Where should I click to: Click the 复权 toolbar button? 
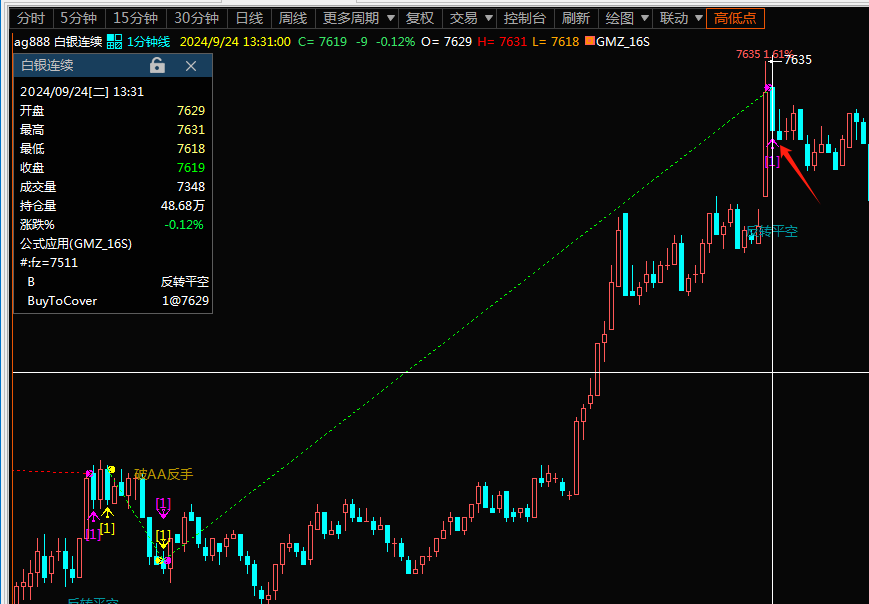click(420, 18)
